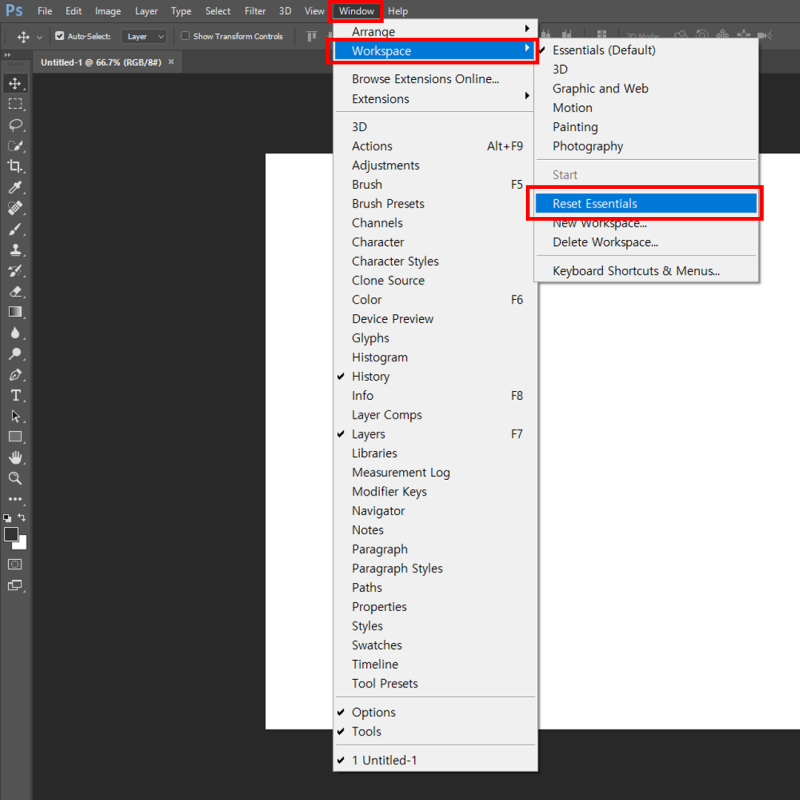Click Browse Extensions Online...

tap(435, 79)
